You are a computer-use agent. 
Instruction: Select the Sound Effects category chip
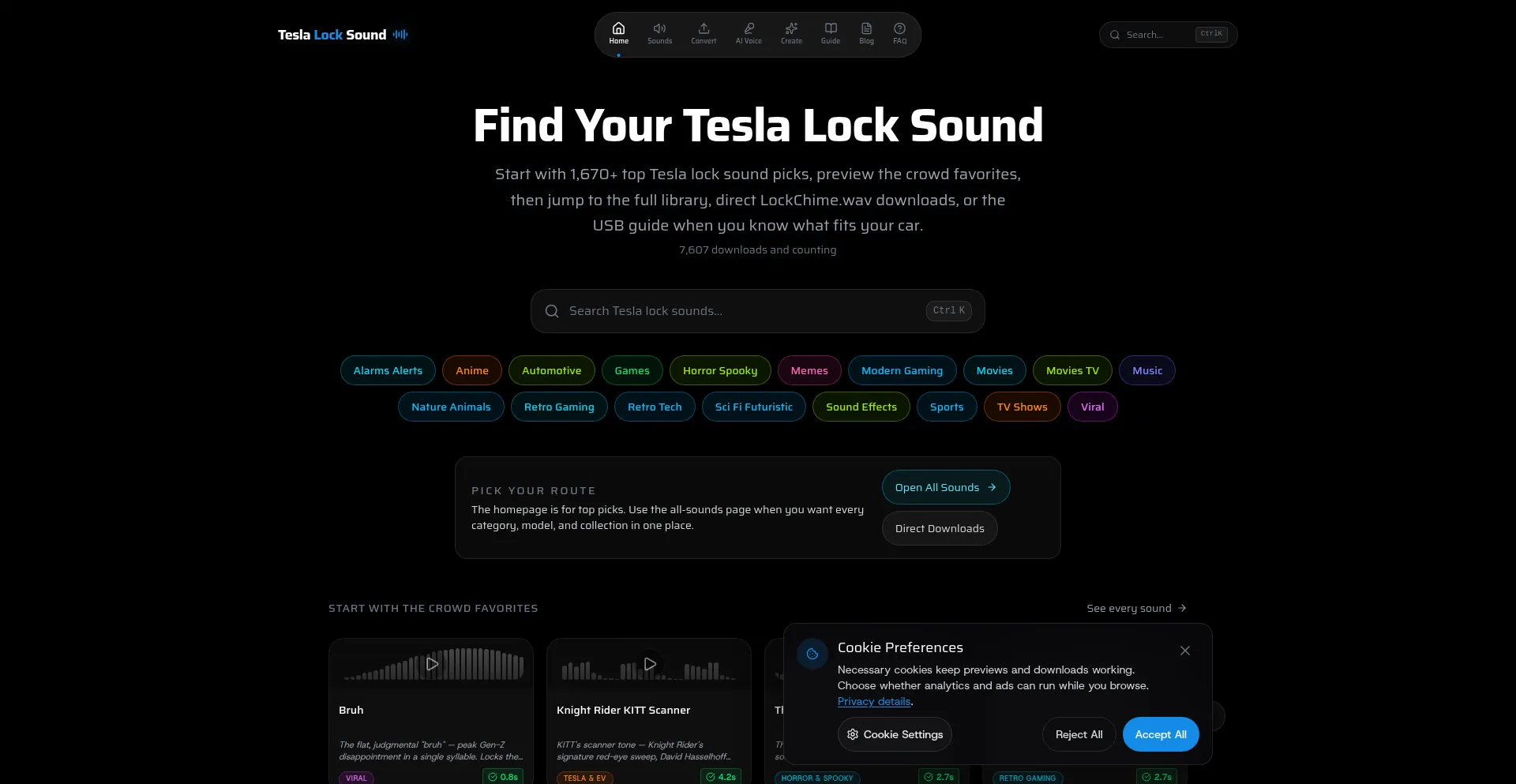(x=861, y=407)
